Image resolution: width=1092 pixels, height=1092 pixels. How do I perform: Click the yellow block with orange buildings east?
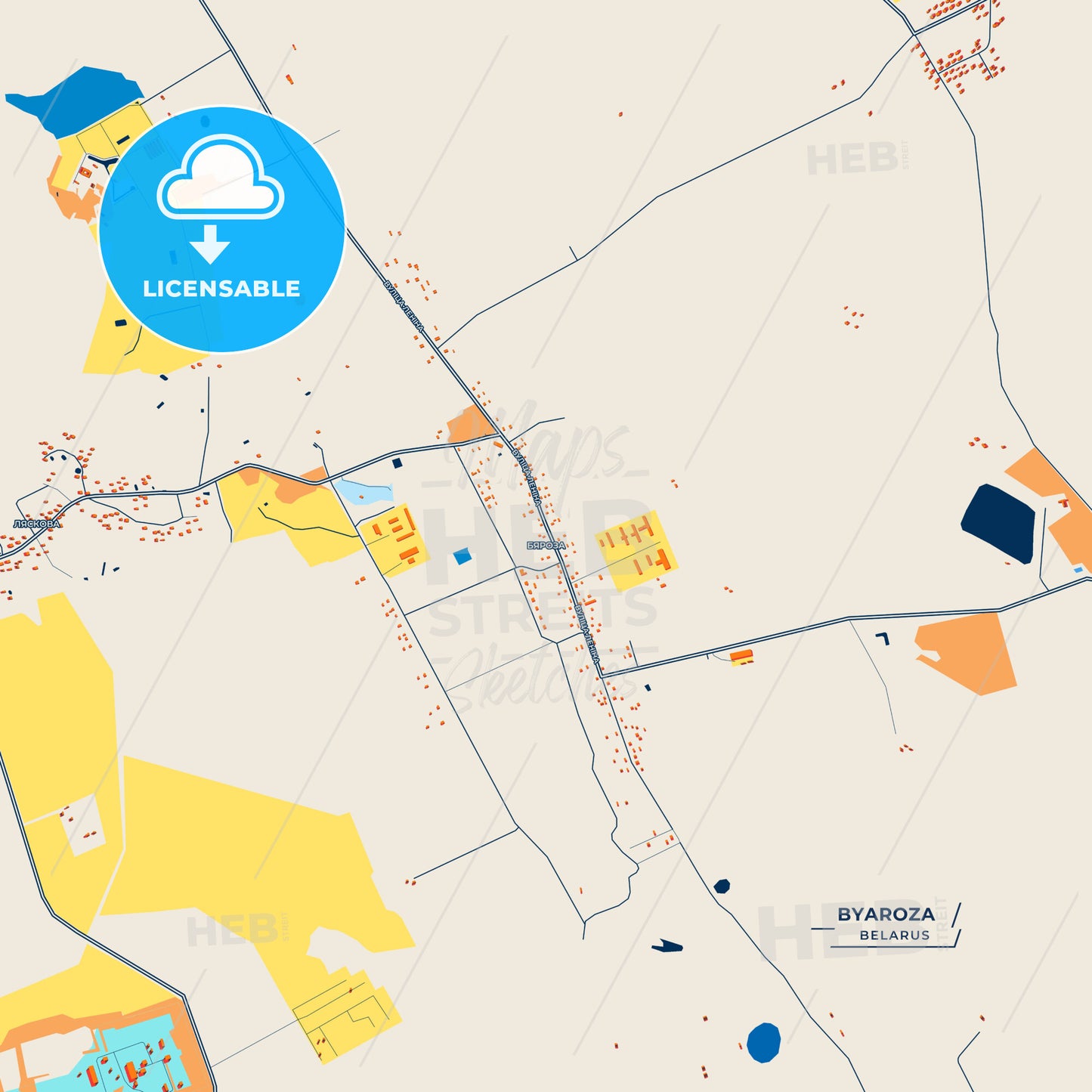pos(636,551)
